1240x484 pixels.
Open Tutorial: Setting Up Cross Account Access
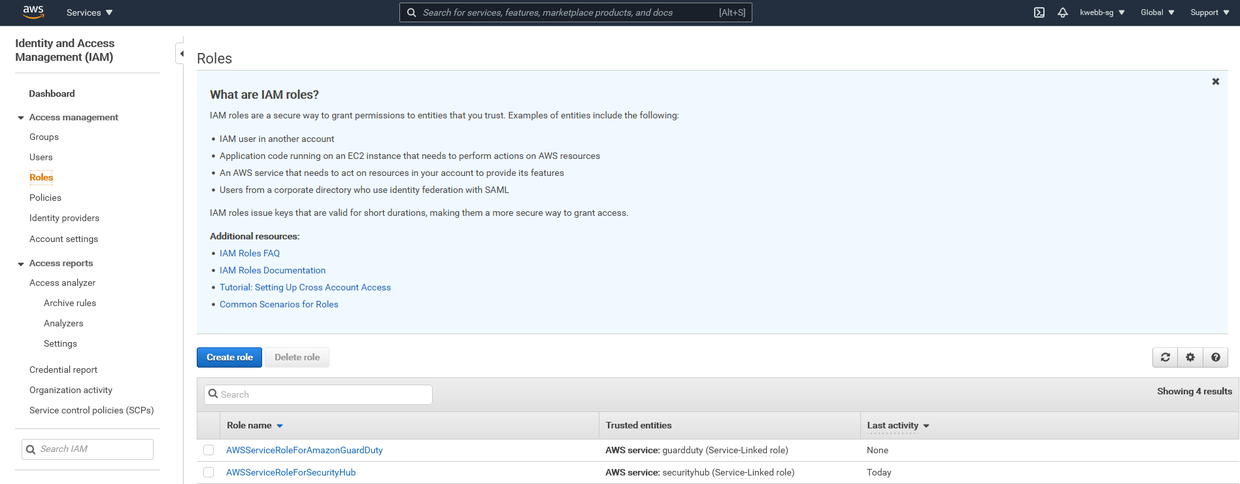[x=305, y=287]
